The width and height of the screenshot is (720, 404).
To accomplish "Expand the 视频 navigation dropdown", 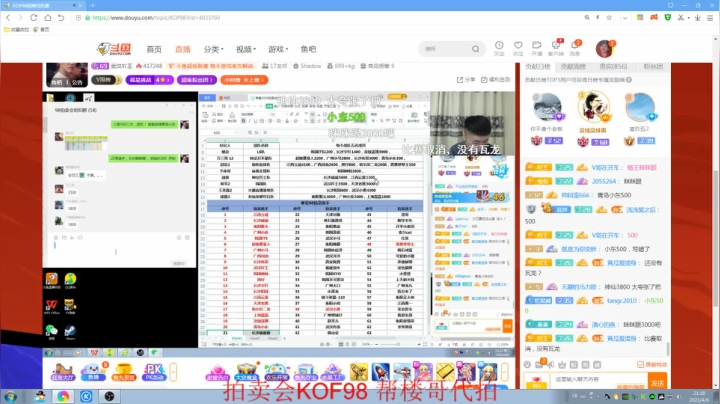I will tap(246, 49).
